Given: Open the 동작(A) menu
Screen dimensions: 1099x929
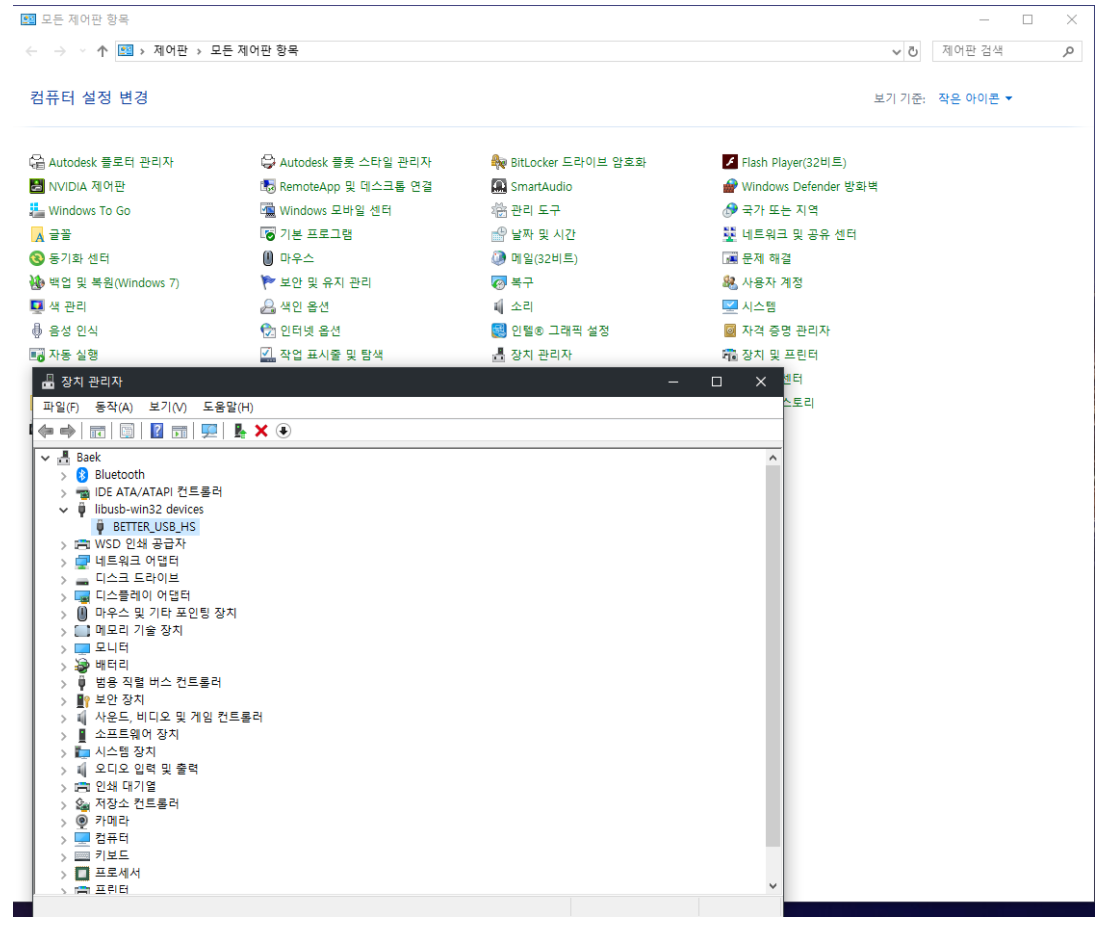Looking at the screenshot, I should tap(114, 407).
